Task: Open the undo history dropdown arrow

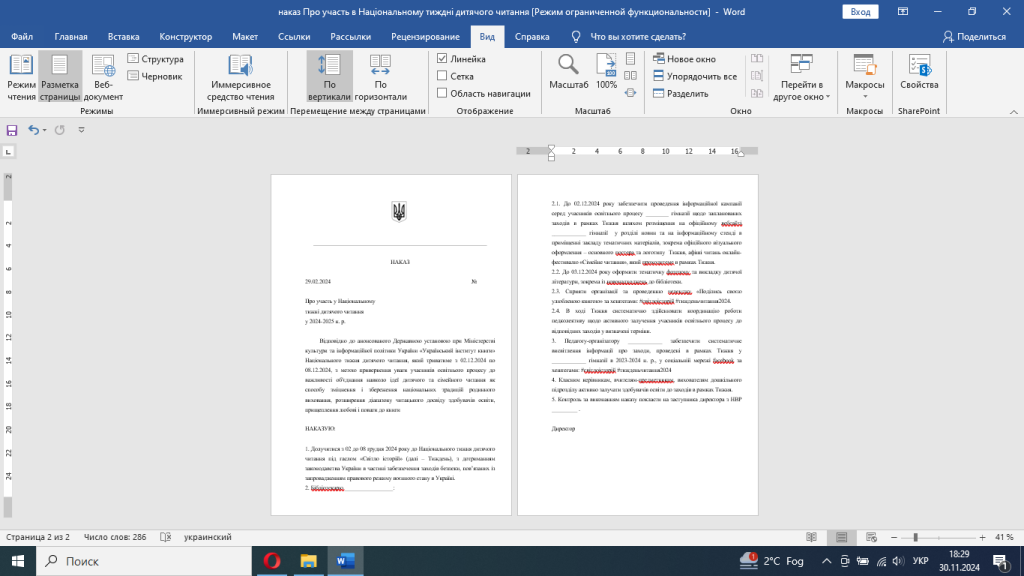Action: pos(45,130)
